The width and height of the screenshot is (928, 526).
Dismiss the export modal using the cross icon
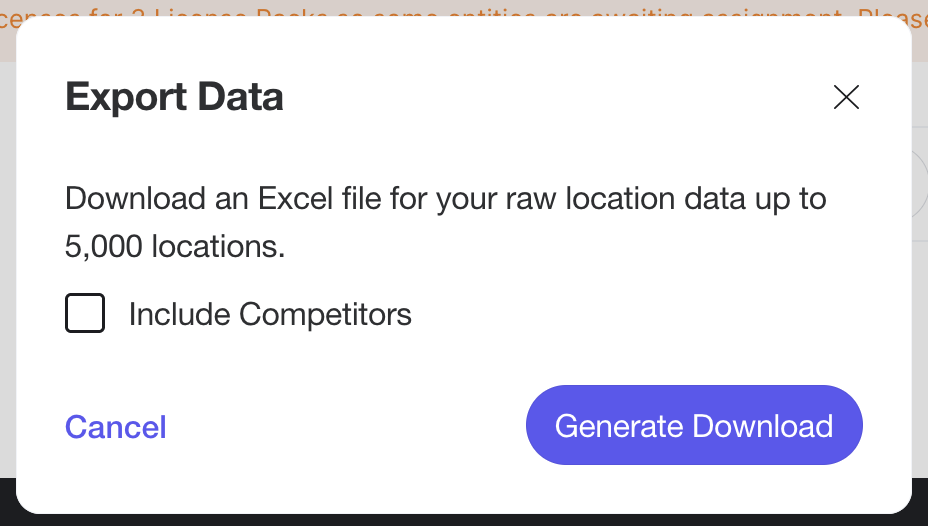846,97
